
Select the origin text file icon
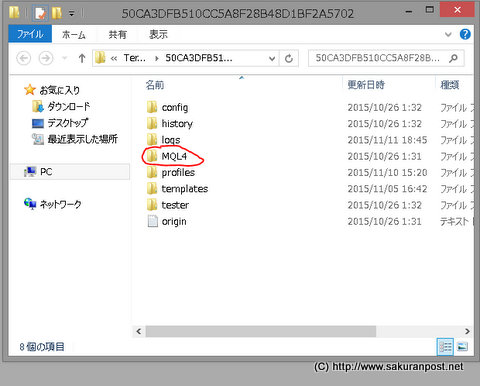[152, 221]
